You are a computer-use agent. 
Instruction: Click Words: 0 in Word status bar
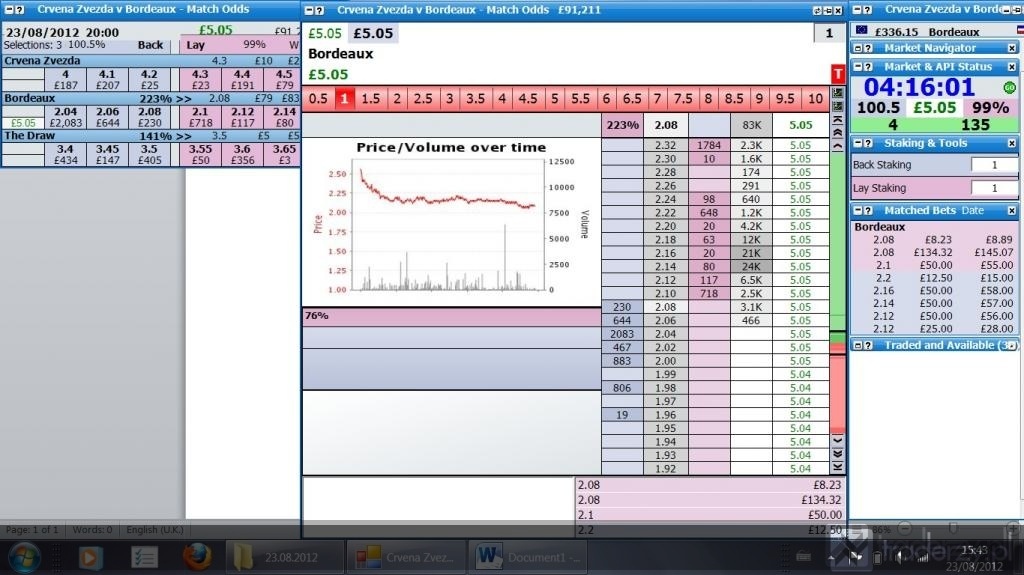point(92,529)
